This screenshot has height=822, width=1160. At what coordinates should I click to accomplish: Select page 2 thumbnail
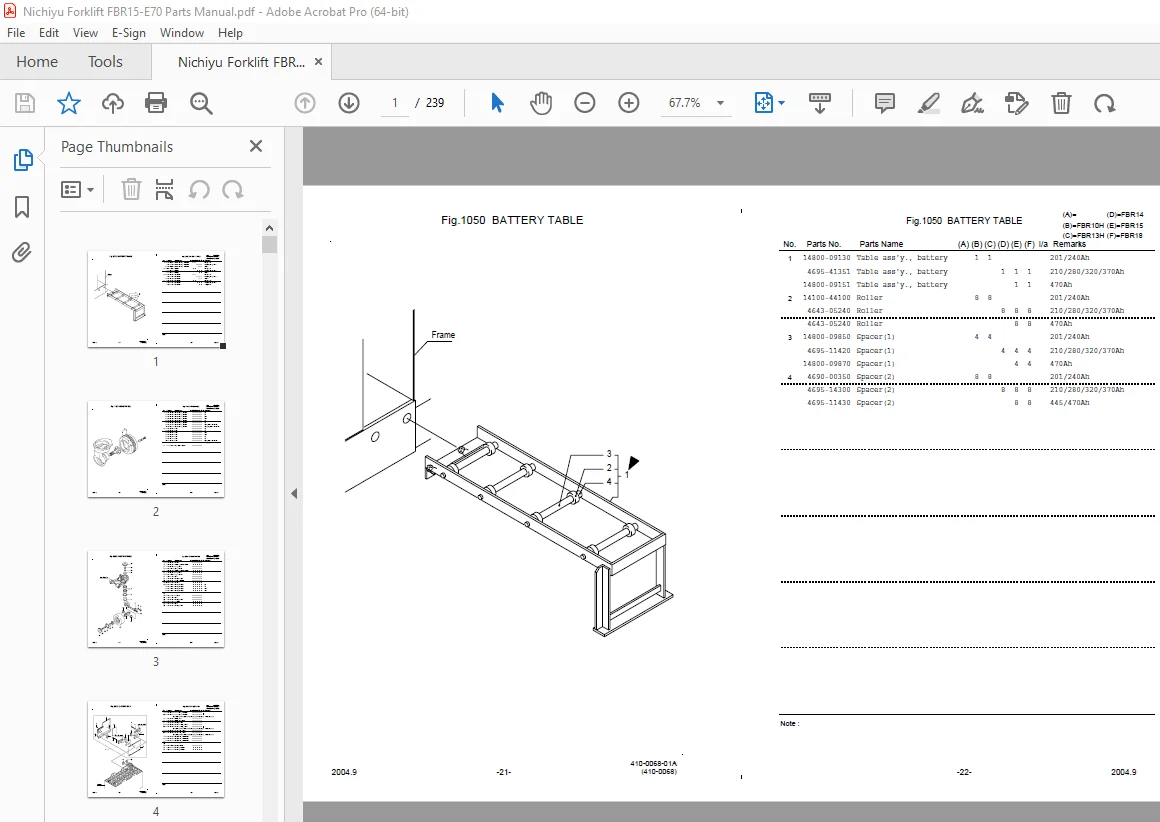pos(155,450)
